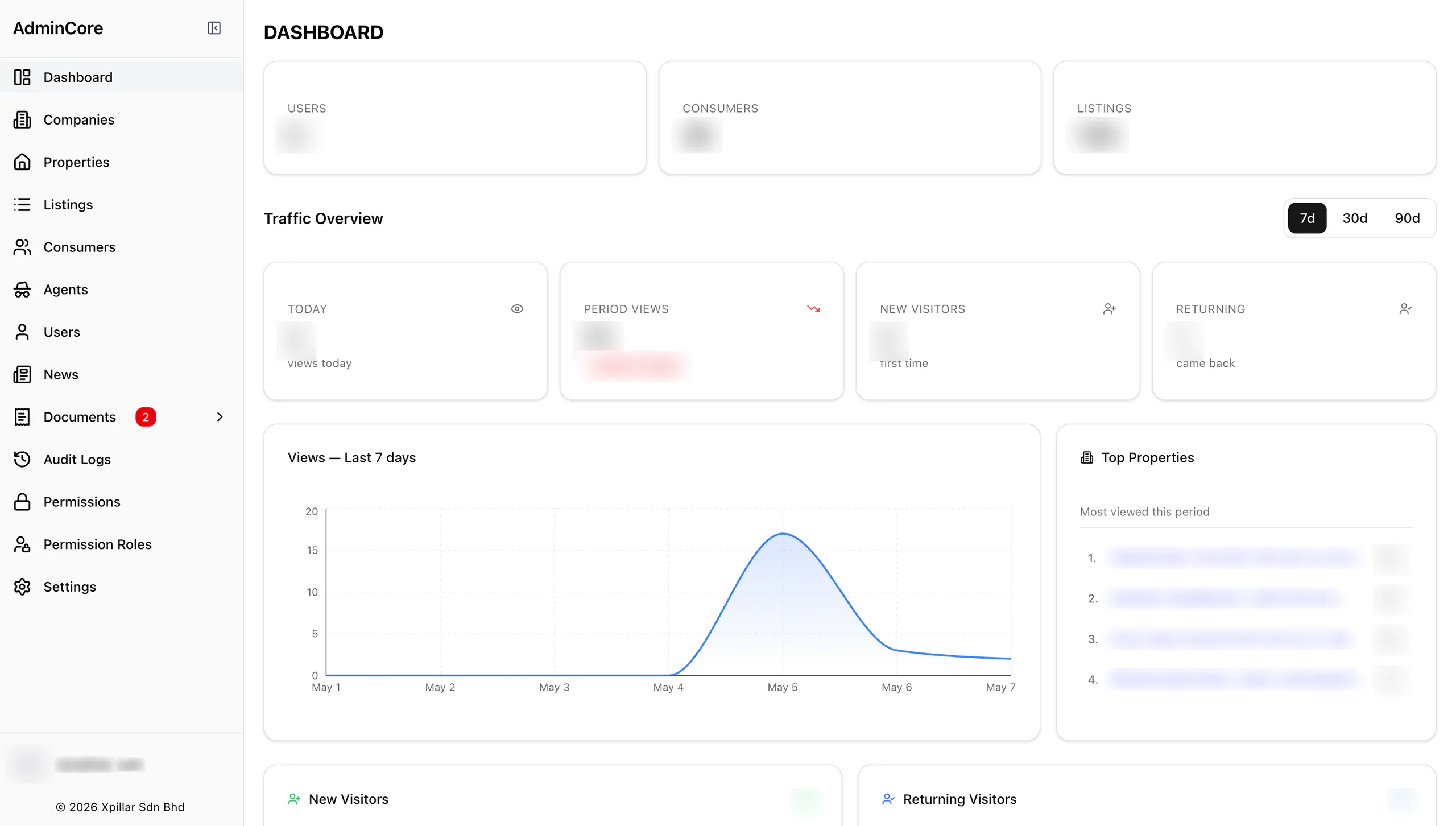Click the Listings list icon
The width and height of the screenshot is (1456, 826).
[x=22, y=204]
